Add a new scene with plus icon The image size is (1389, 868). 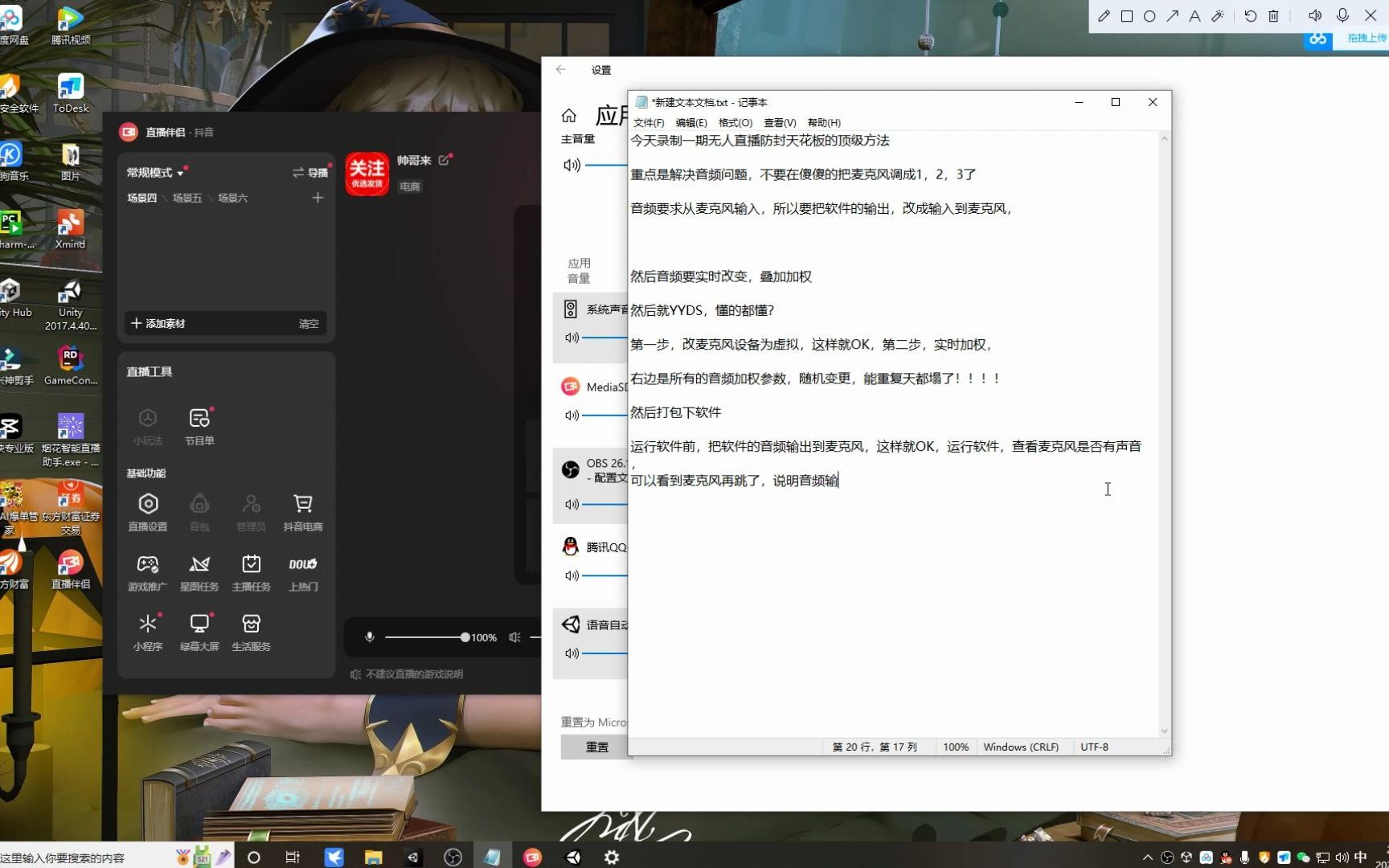[318, 198]
